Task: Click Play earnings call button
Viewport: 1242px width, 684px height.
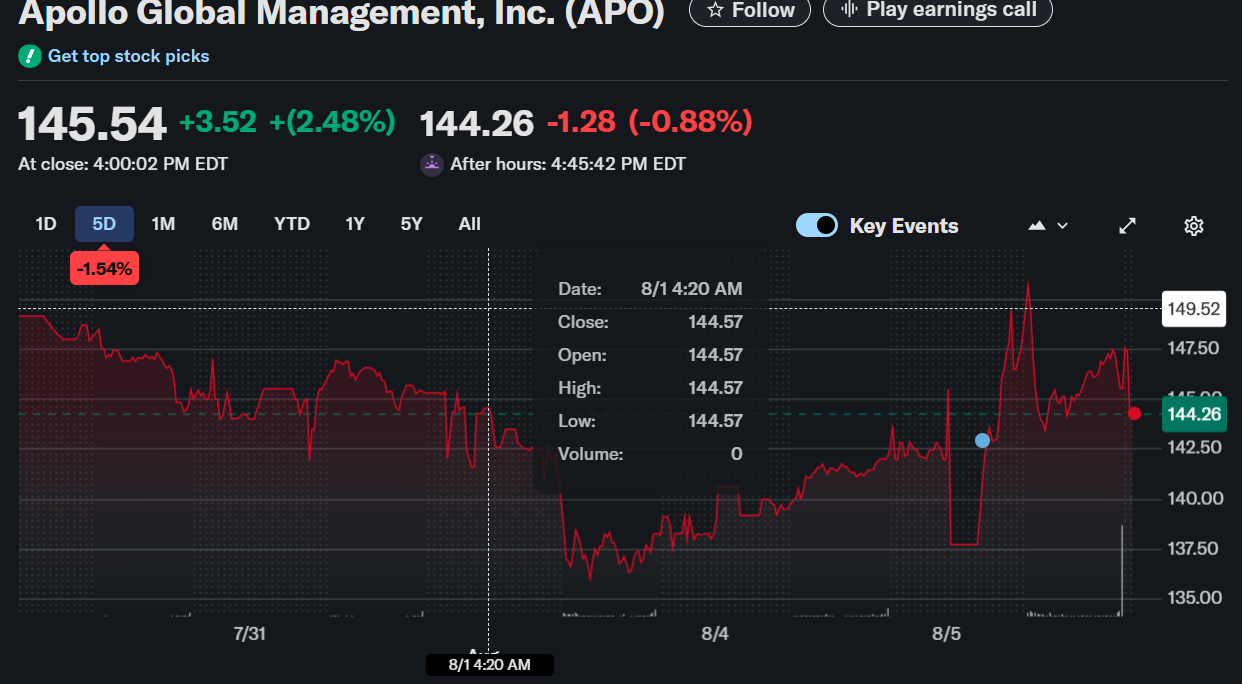Action: [x=937, y=10]
